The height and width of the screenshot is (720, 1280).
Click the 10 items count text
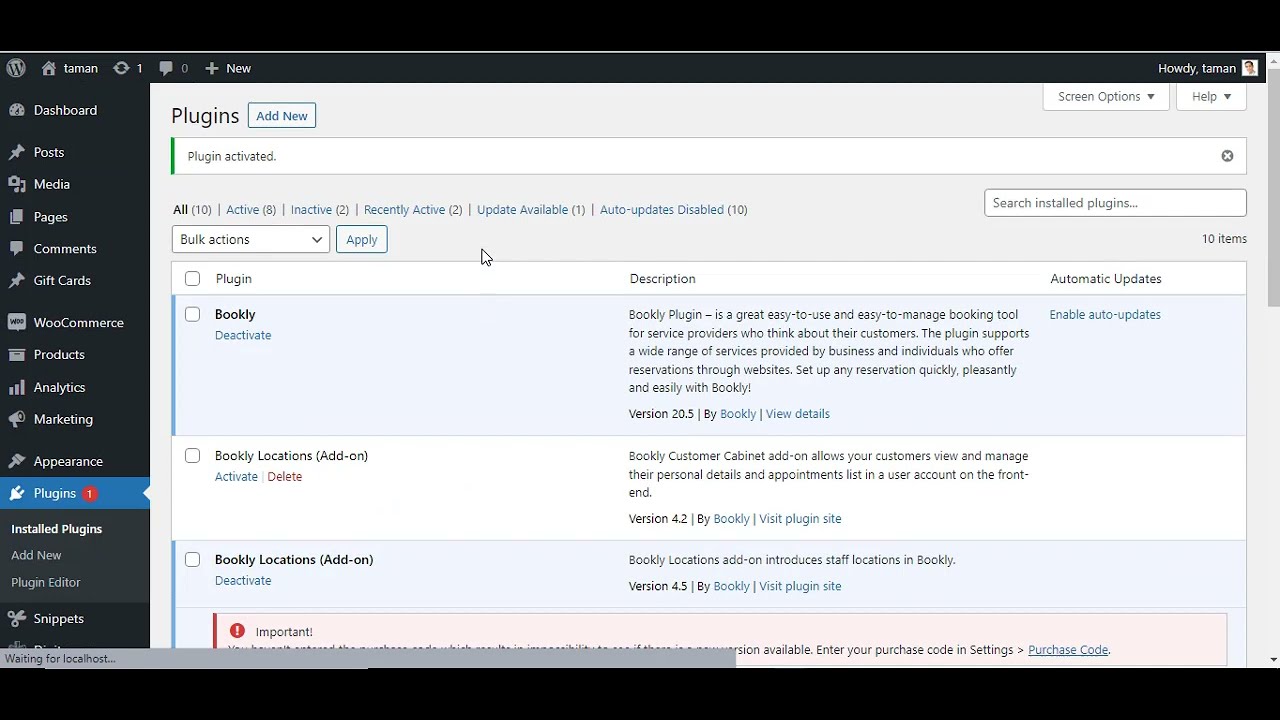tap(1224, 239)
